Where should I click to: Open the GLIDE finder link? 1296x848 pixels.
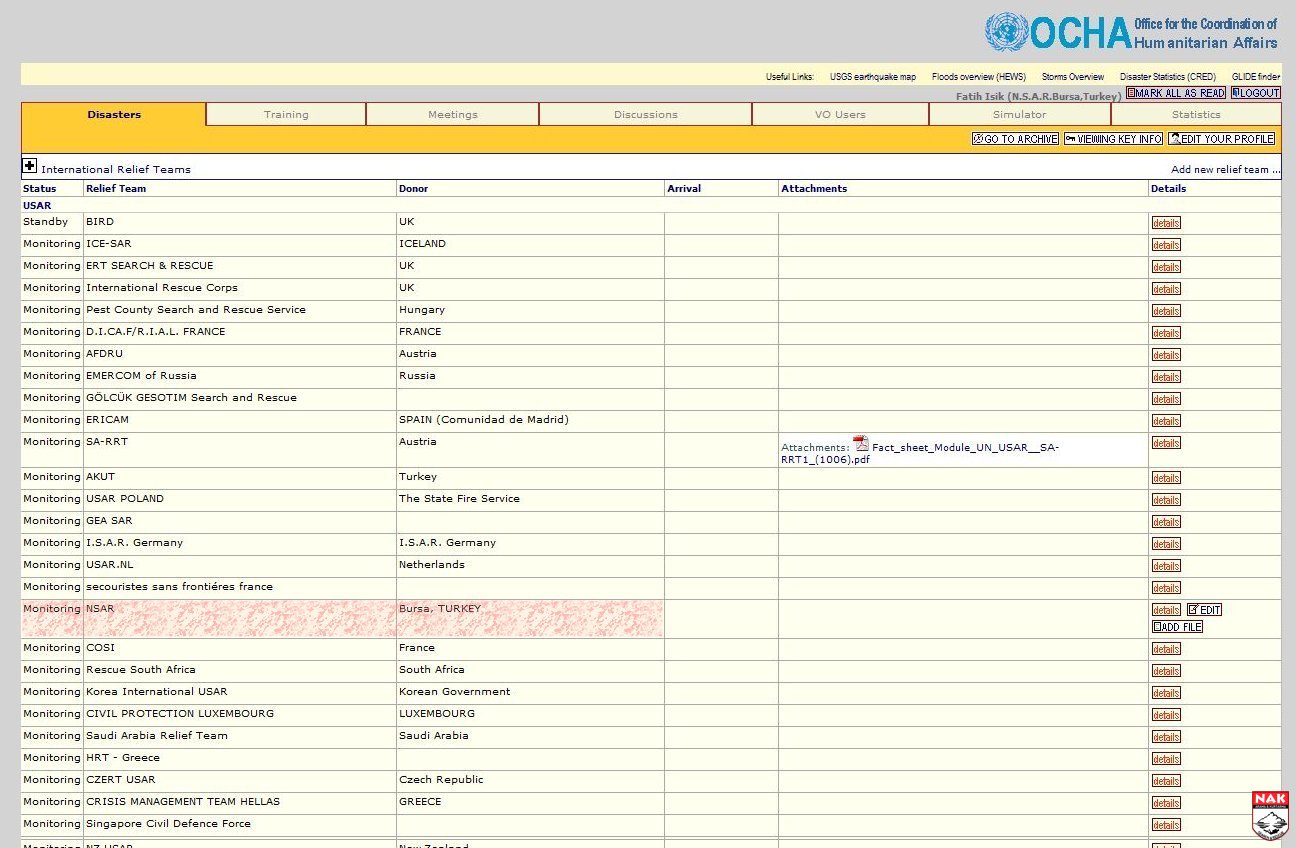[1256, 77]
